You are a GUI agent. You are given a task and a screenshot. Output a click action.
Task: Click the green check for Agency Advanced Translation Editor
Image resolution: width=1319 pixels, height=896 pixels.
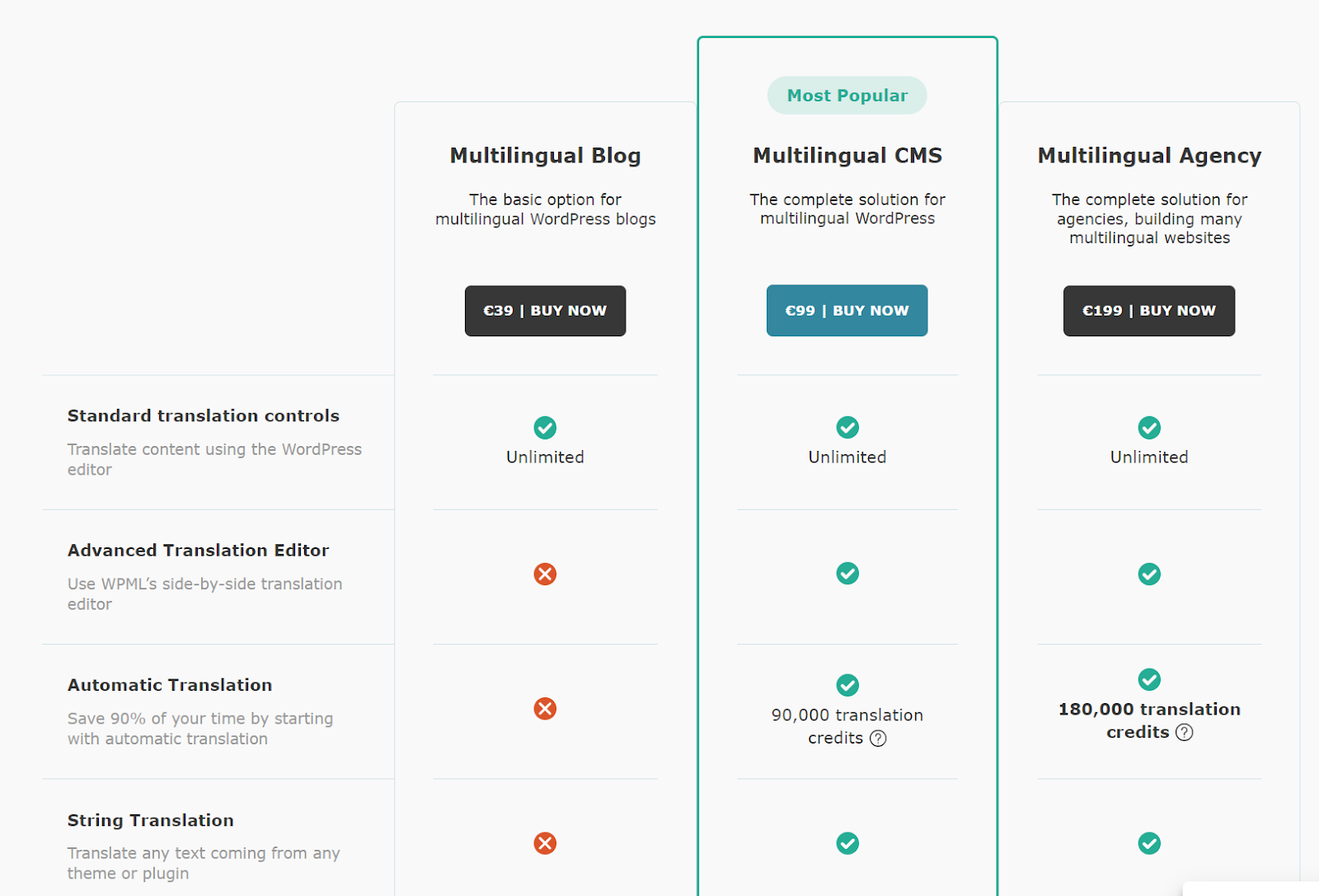click(x=1149, y=574)
